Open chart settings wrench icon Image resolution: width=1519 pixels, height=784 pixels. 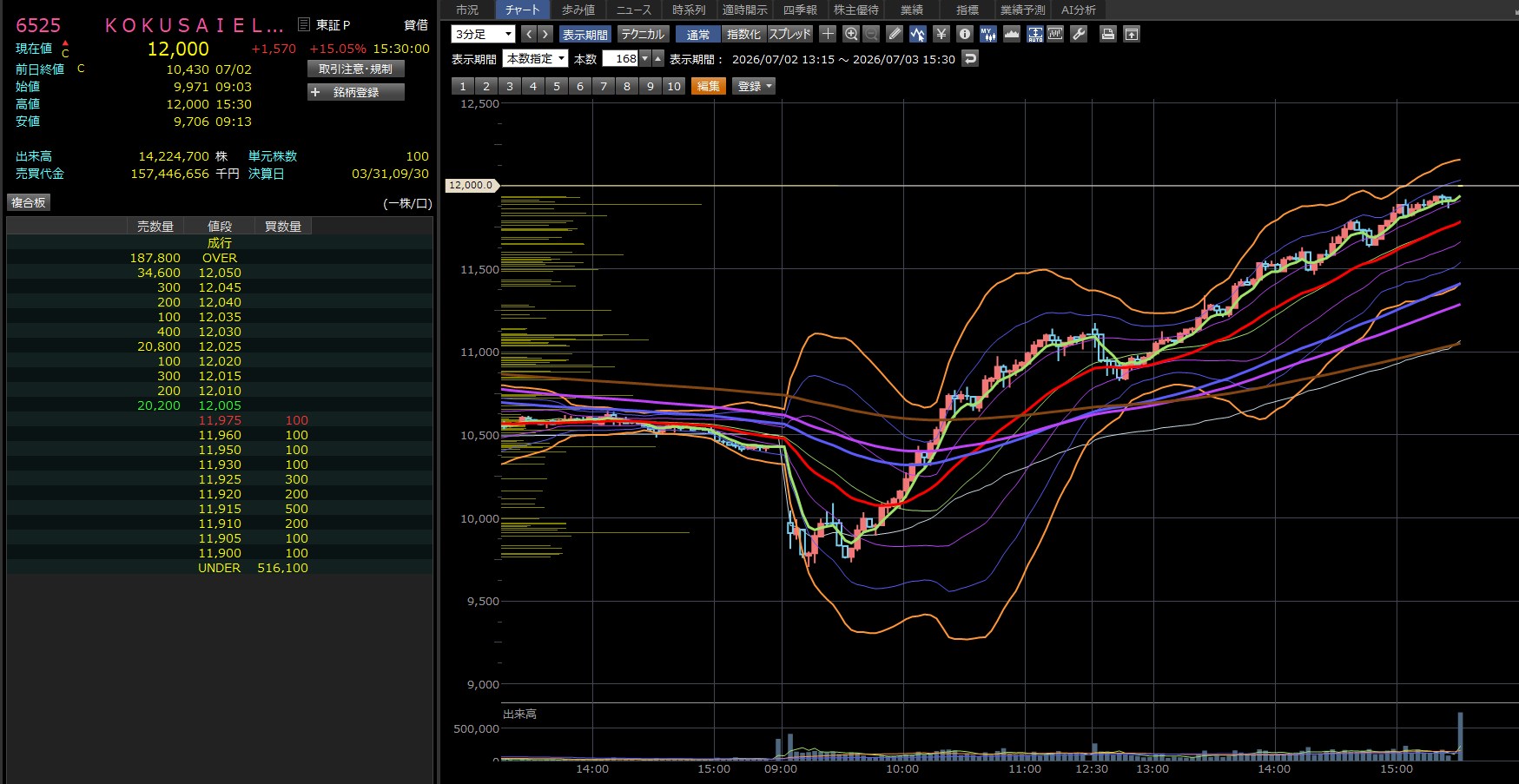1079,34
